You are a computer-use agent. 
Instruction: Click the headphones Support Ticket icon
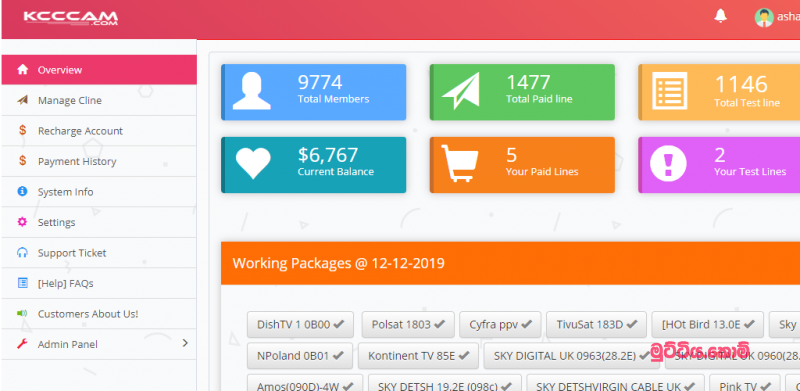click(22, 253)
